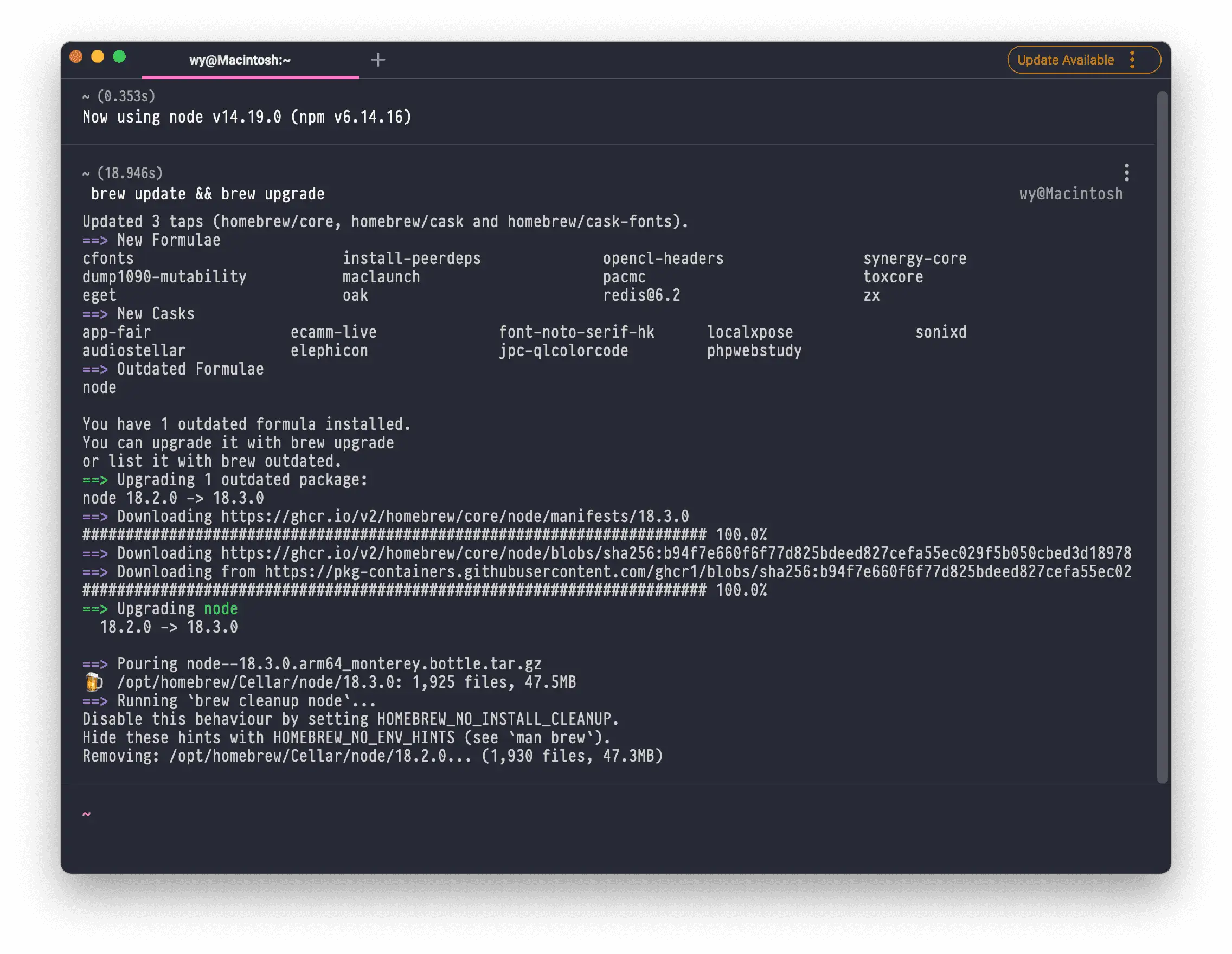
Task: Open a new tab with plus icon
Action: tap(378, 60)
